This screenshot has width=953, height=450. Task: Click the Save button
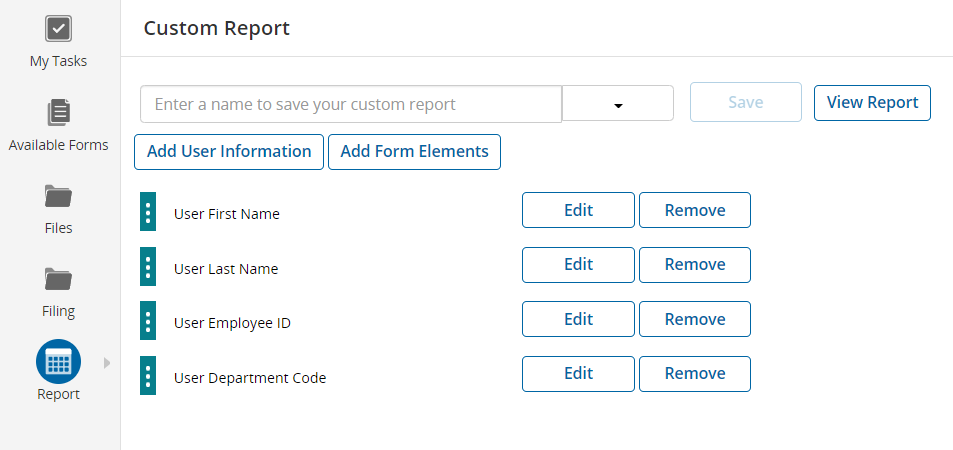click(x=745, y=103)
